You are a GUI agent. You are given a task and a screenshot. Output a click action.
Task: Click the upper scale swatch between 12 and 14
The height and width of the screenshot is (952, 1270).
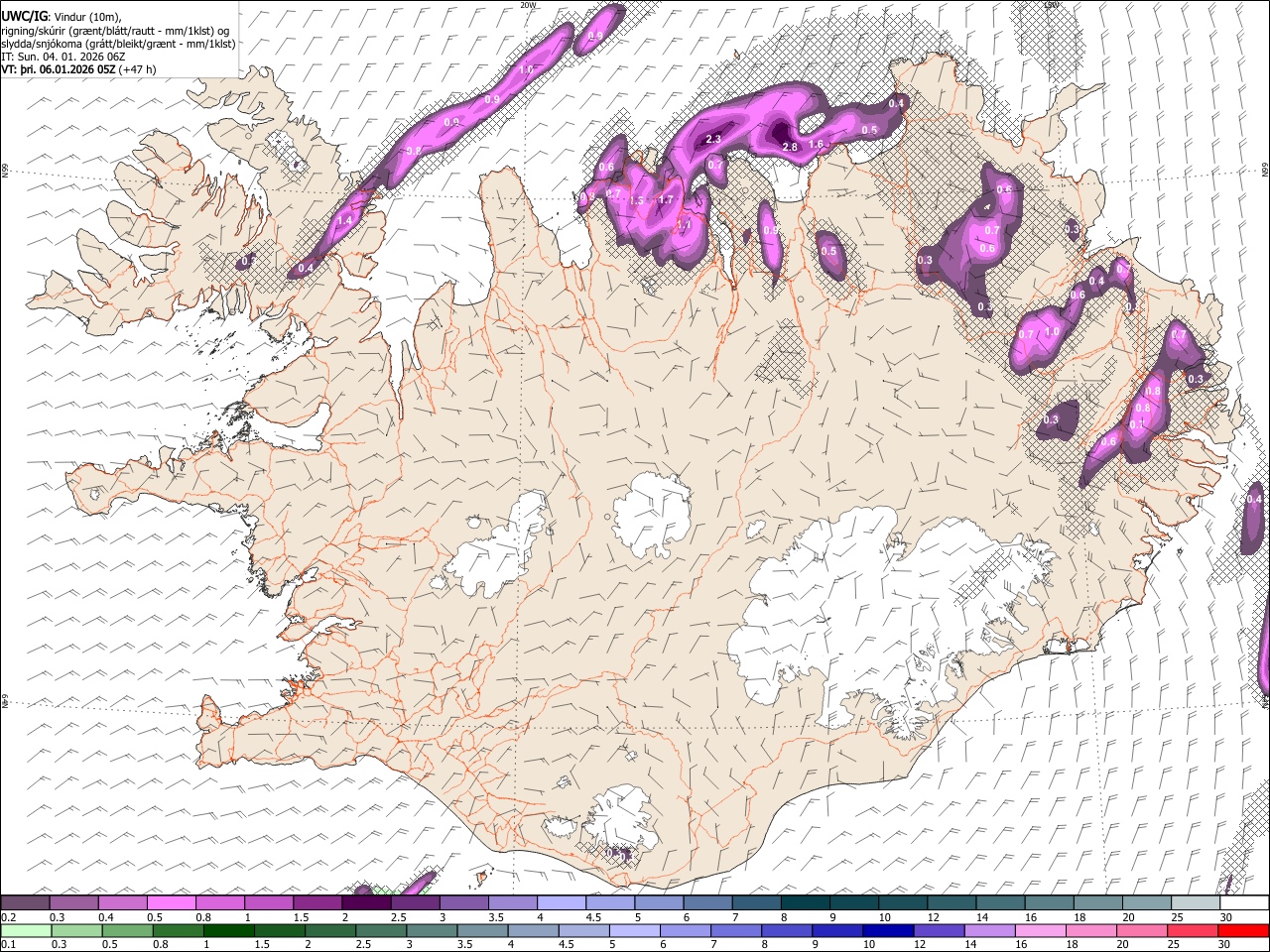(951, 903)
